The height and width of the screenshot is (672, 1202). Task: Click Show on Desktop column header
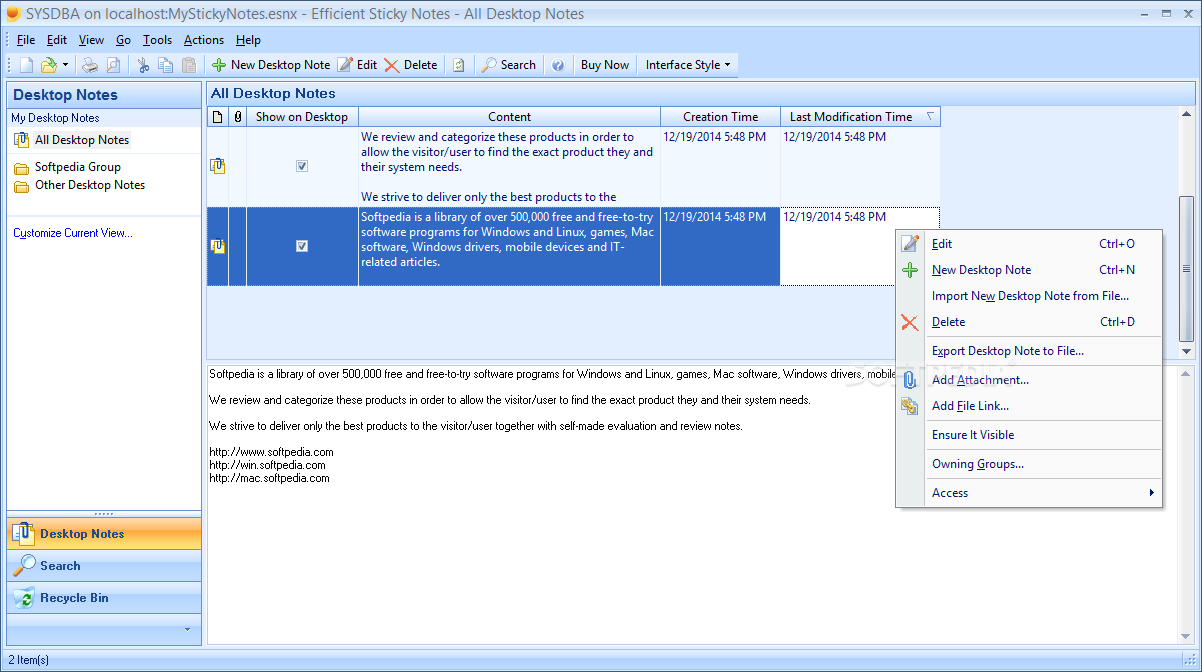[x=302, y=117]
